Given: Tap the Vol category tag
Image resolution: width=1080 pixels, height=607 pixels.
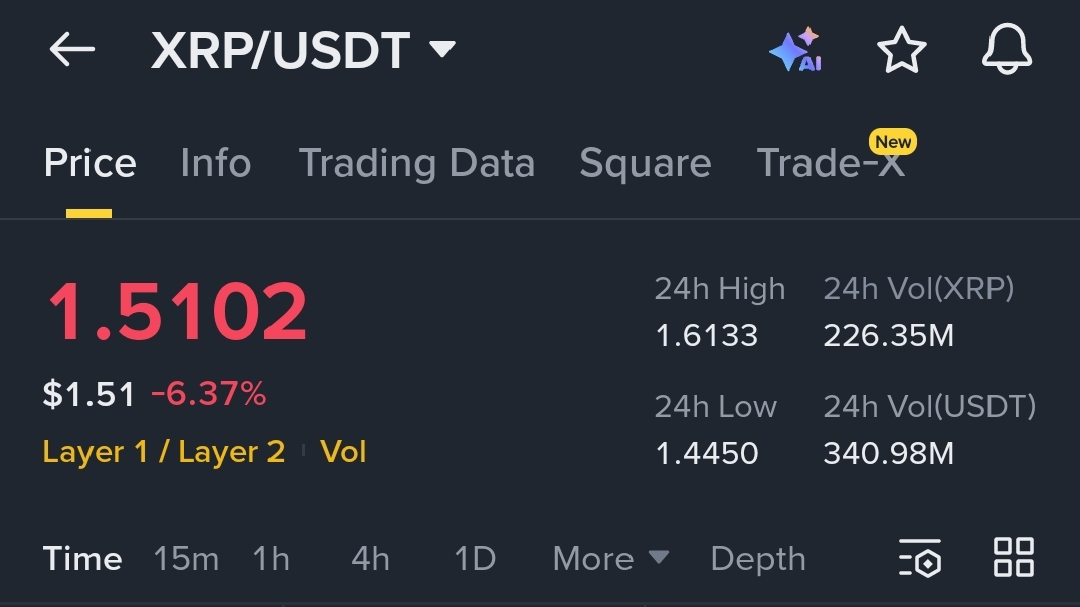Looking at the screenshot, I should pos(343,452).
